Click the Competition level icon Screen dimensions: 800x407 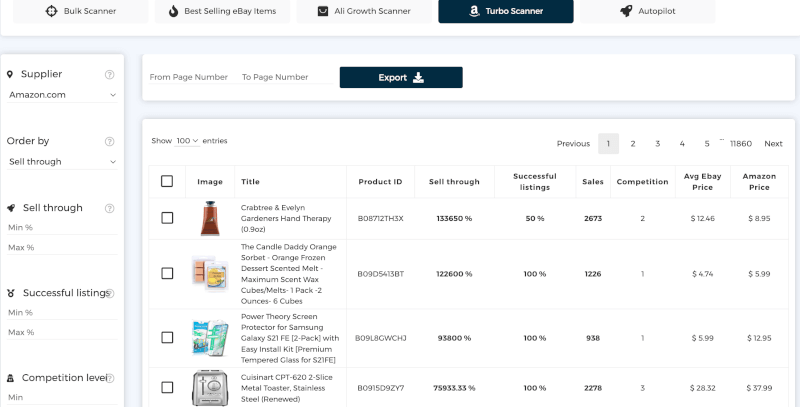10,378
